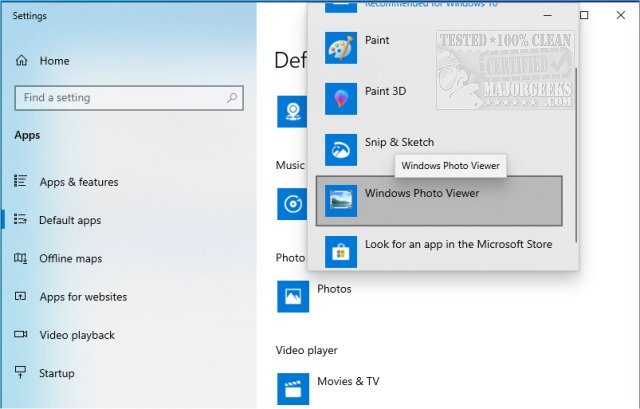Click the Paint 3D icon

[341, 99]
